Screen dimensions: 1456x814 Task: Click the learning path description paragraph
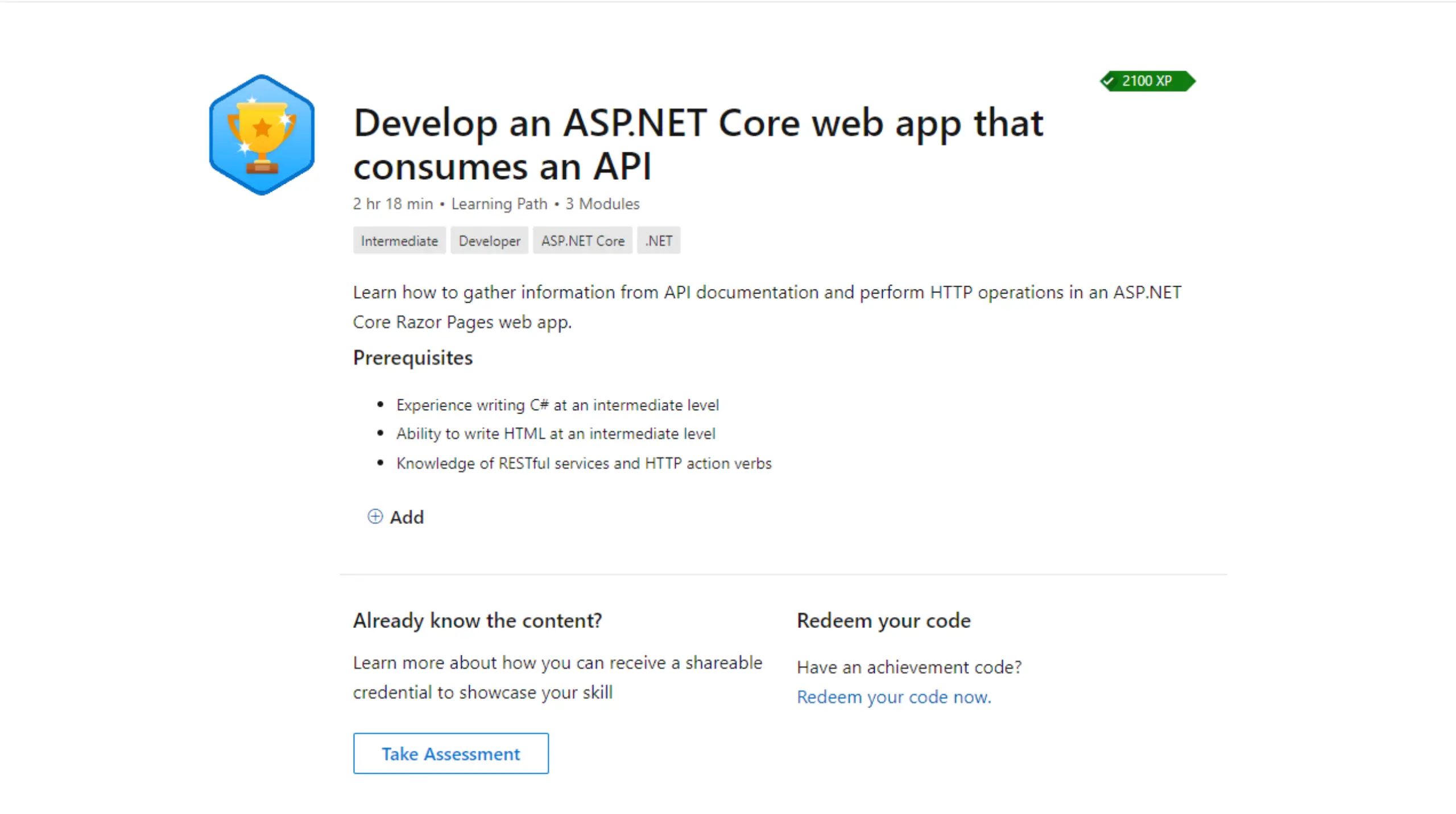767,307
